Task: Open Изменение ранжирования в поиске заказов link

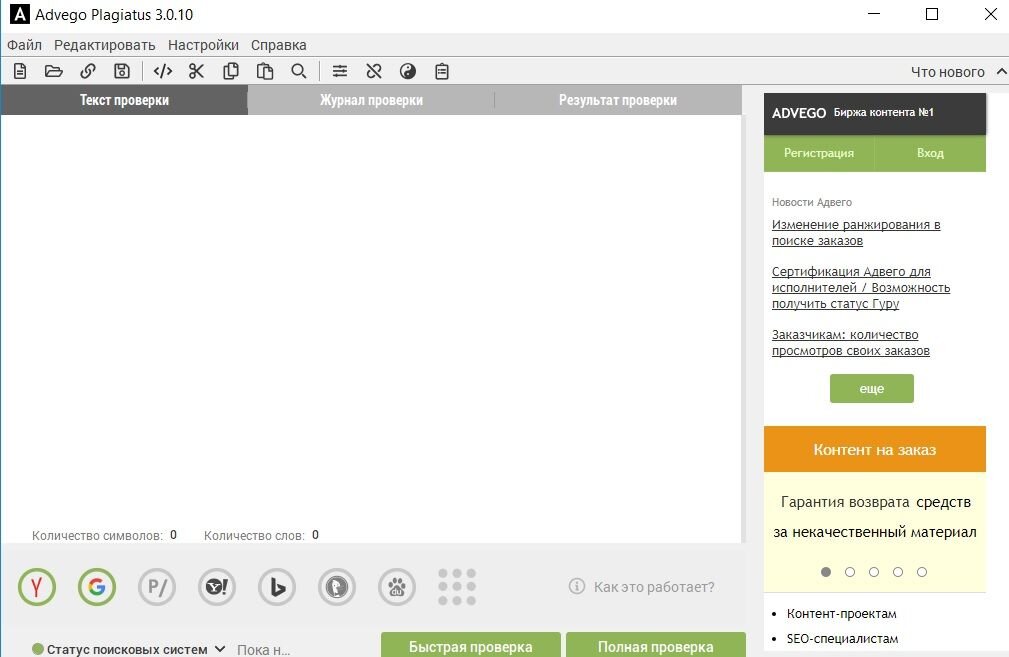Action: pyautogui.click(x=856, y=232)
